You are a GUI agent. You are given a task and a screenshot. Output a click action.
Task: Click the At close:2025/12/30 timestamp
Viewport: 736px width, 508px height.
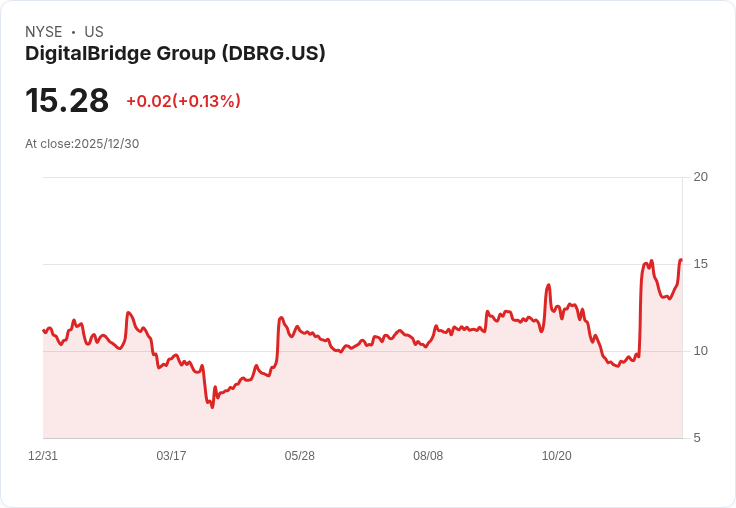coord(82,144)
